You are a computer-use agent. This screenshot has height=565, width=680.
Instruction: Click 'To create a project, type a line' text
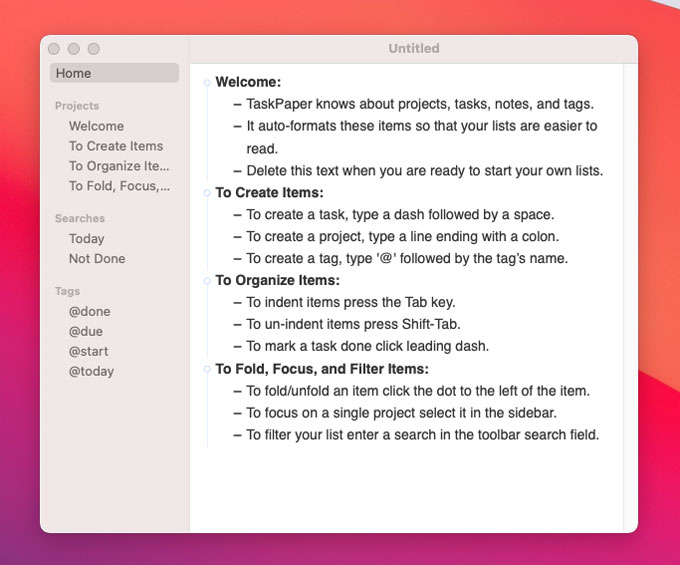pos(402,236)
